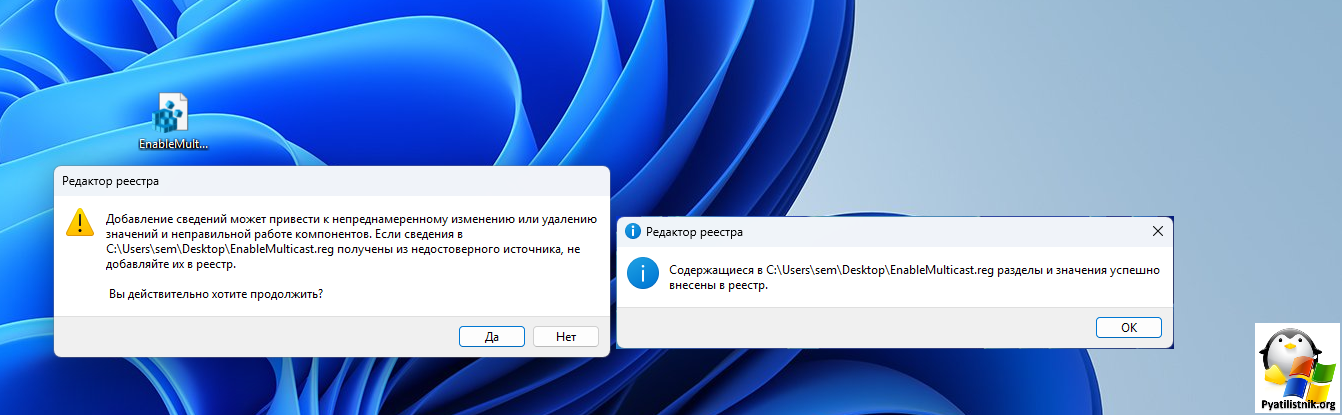Click the question Вы действительно хотите продолжить?
The height and width of the screenshot is (415, 1342).
click(215, 295)
